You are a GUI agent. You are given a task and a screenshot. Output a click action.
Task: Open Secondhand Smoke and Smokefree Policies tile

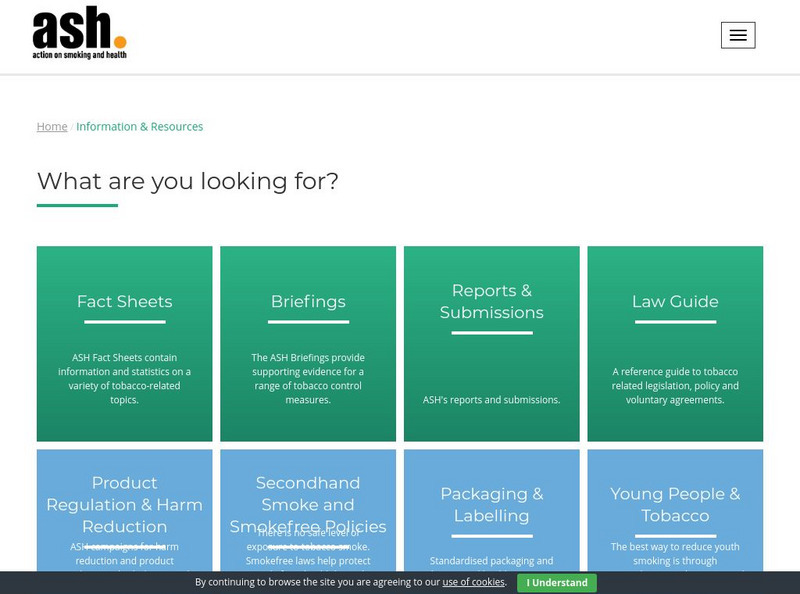308,510
